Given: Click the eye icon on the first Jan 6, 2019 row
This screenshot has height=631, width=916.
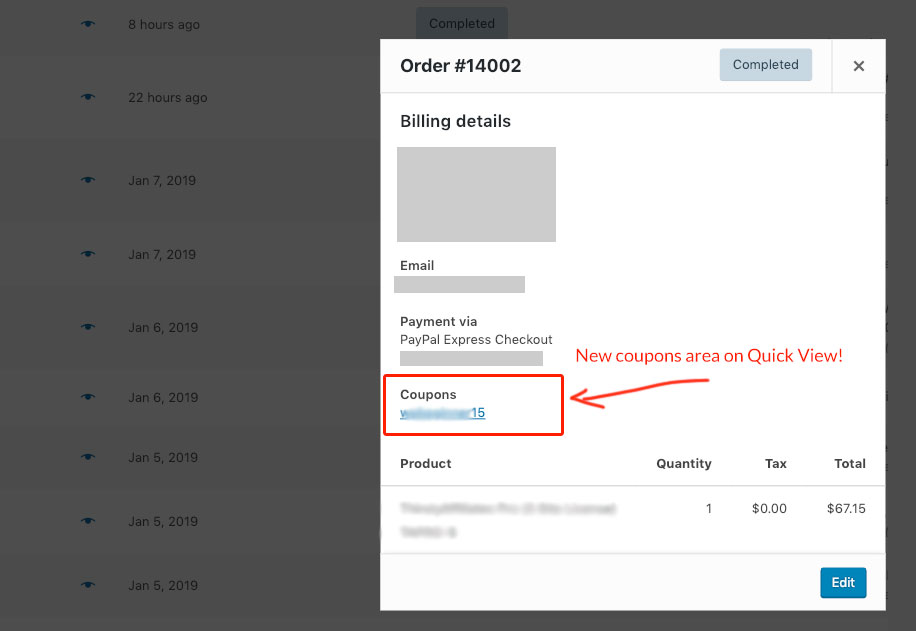Looking at the screenshot, I should pos(88,327).
